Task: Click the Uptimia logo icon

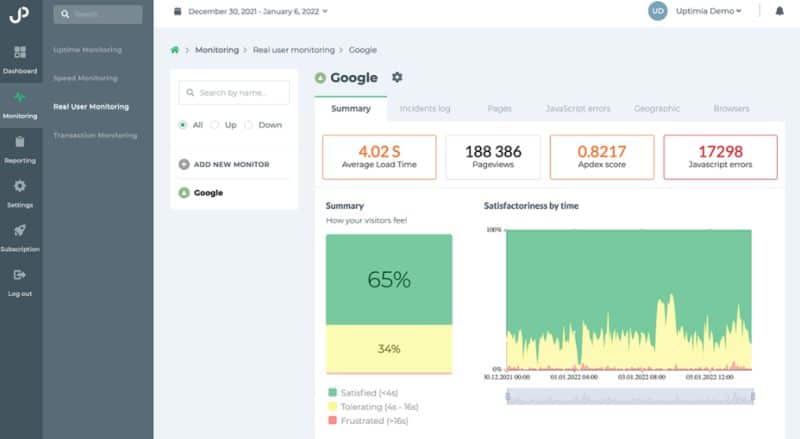Action: click(x=19, y=14)
